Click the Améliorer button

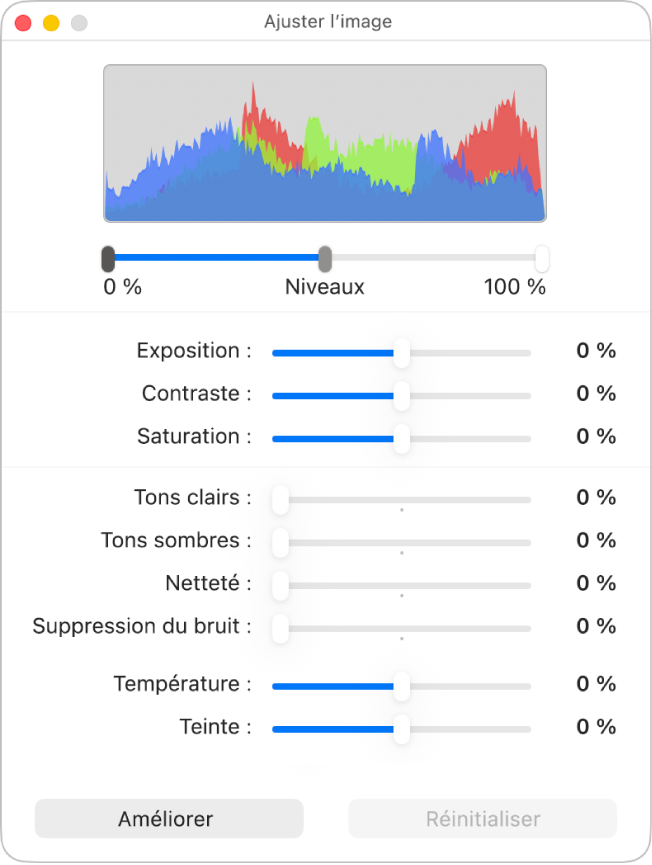click(x=168, y=819)
